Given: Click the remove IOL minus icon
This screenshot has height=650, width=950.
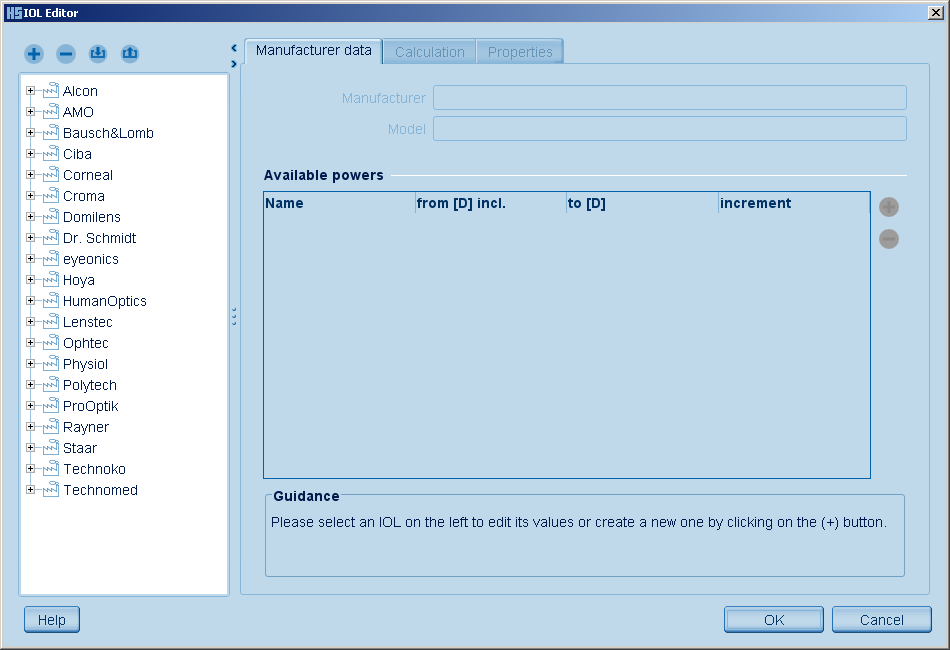Looking at the screenshot, I should click(x=66, y=54).
